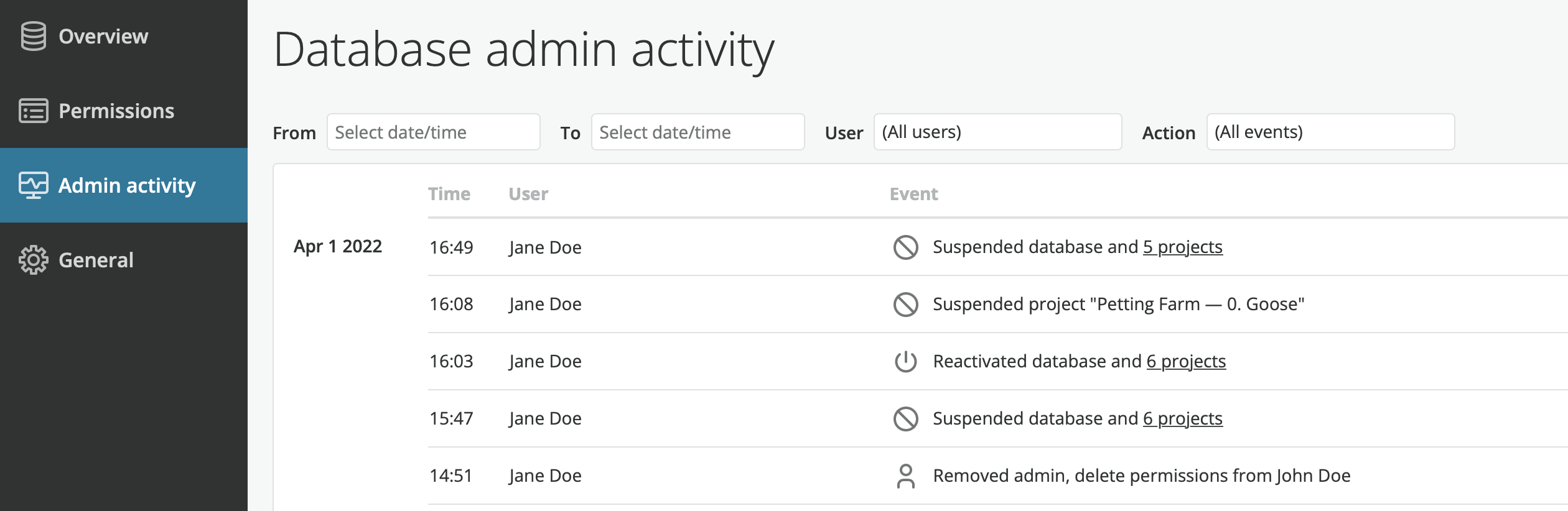Click Jane Doe in the 16:08 row

point(545,304)
